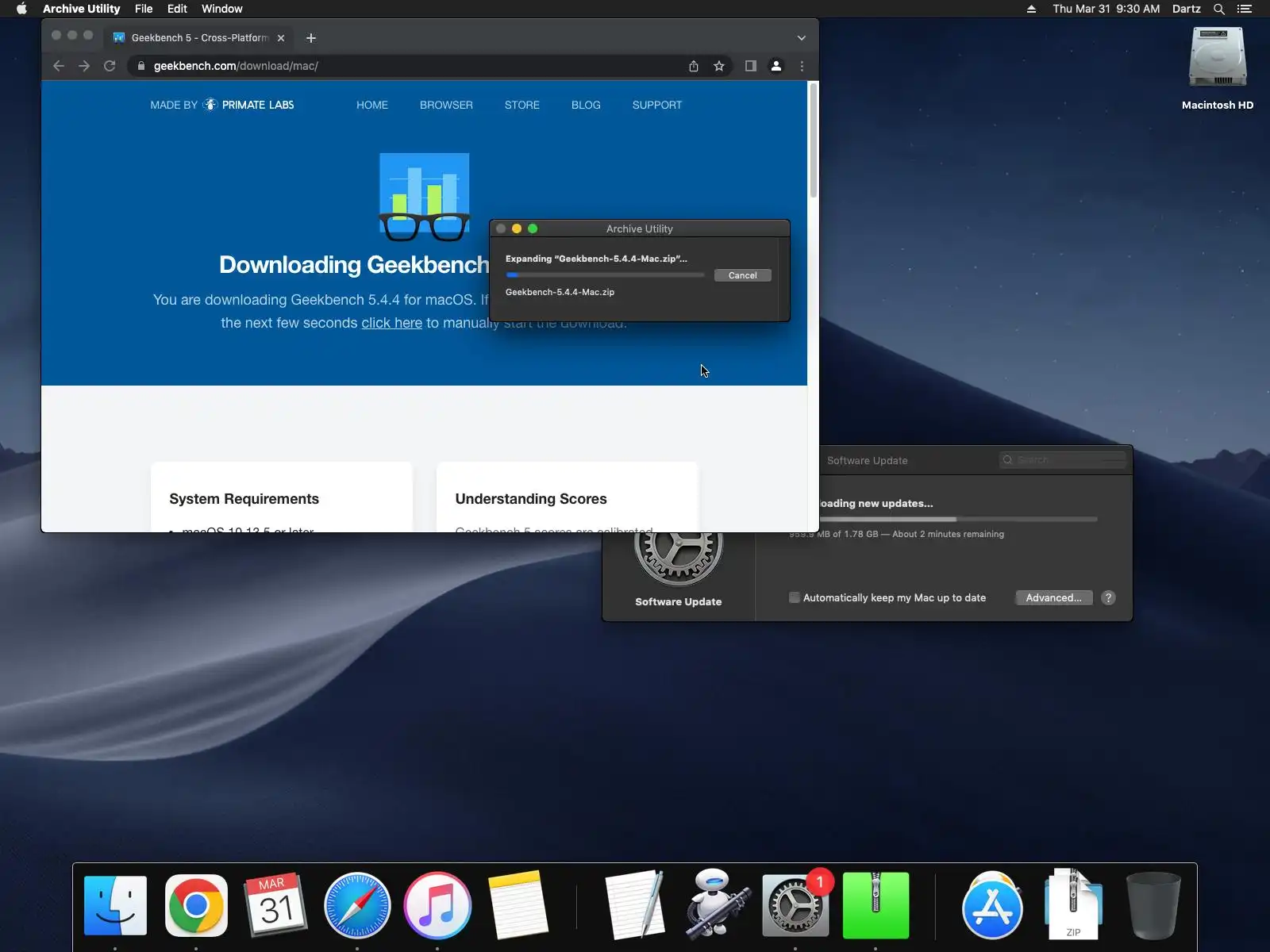The image size is (1270, 952).
Task: Launch iTunes from the Dock
Action: point(437,905)
